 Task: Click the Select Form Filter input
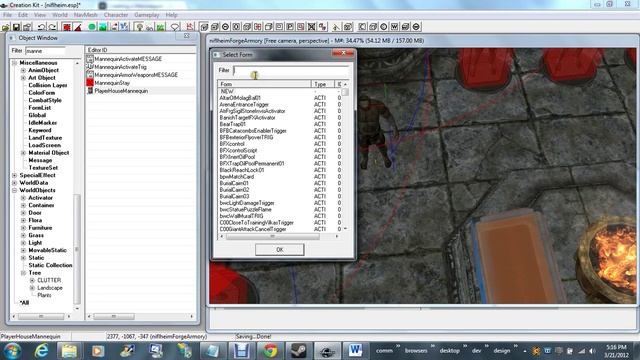(x=291, y=71)
